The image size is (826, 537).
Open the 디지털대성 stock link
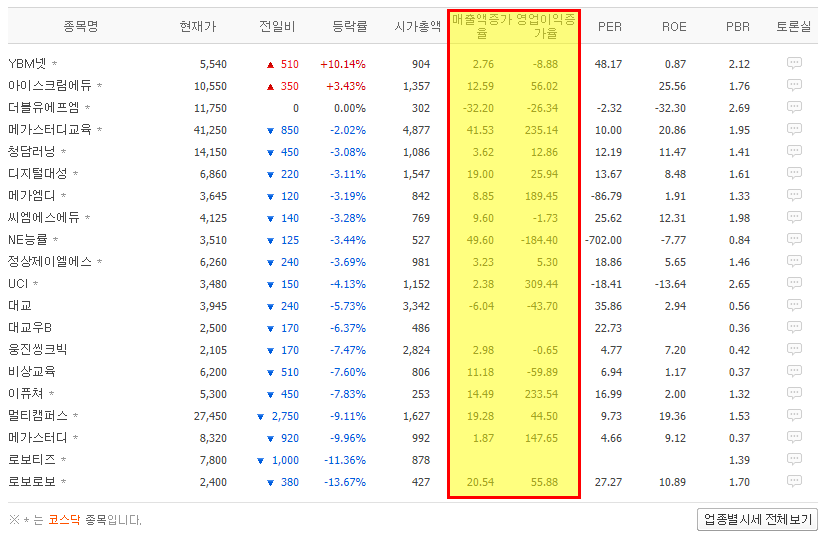pos(37,173)
